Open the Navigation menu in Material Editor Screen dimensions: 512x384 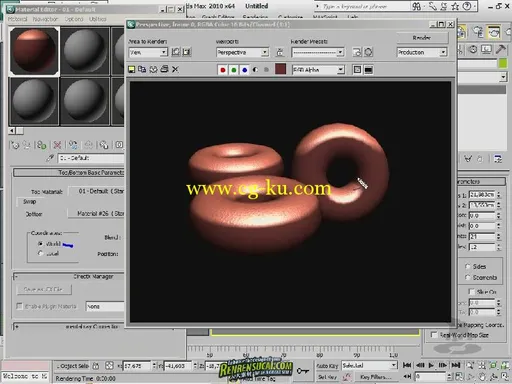[x=45, y=19]
